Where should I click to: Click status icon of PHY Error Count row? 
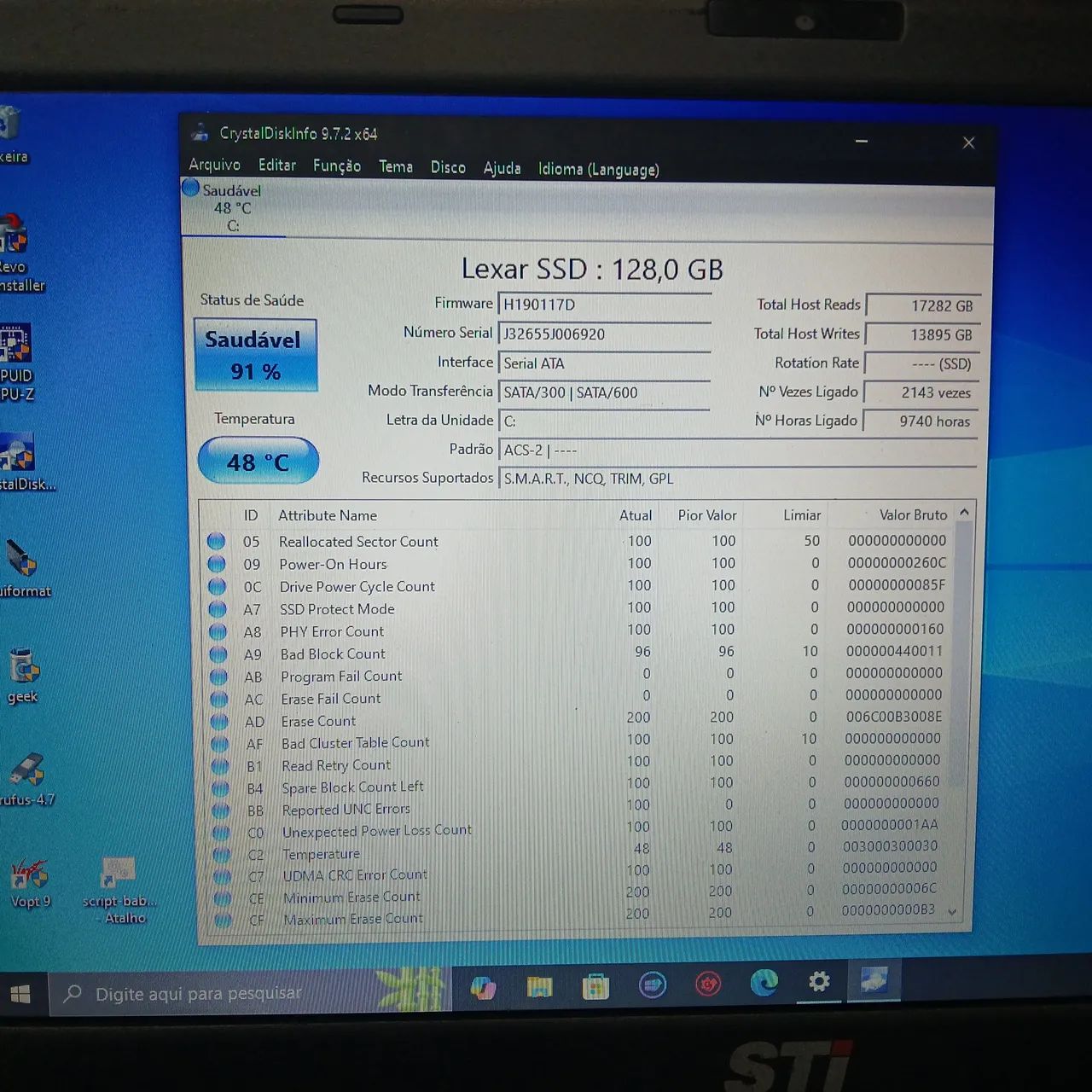click(x=218, y=631)
